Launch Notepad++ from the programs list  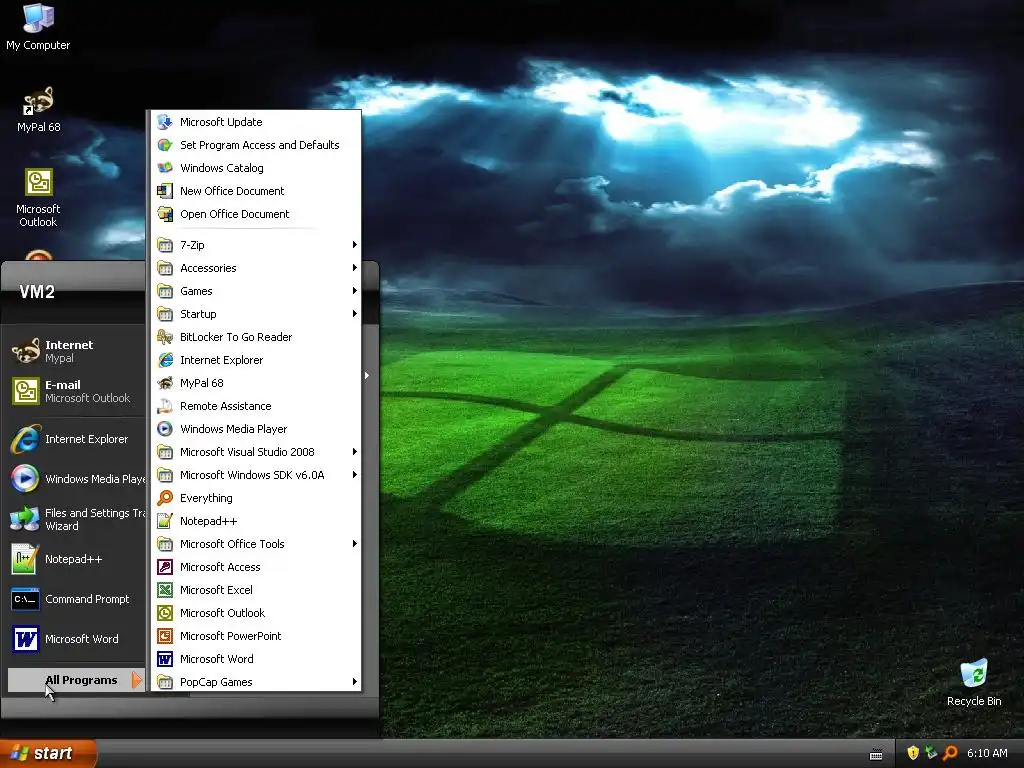[x=255, y=521]
